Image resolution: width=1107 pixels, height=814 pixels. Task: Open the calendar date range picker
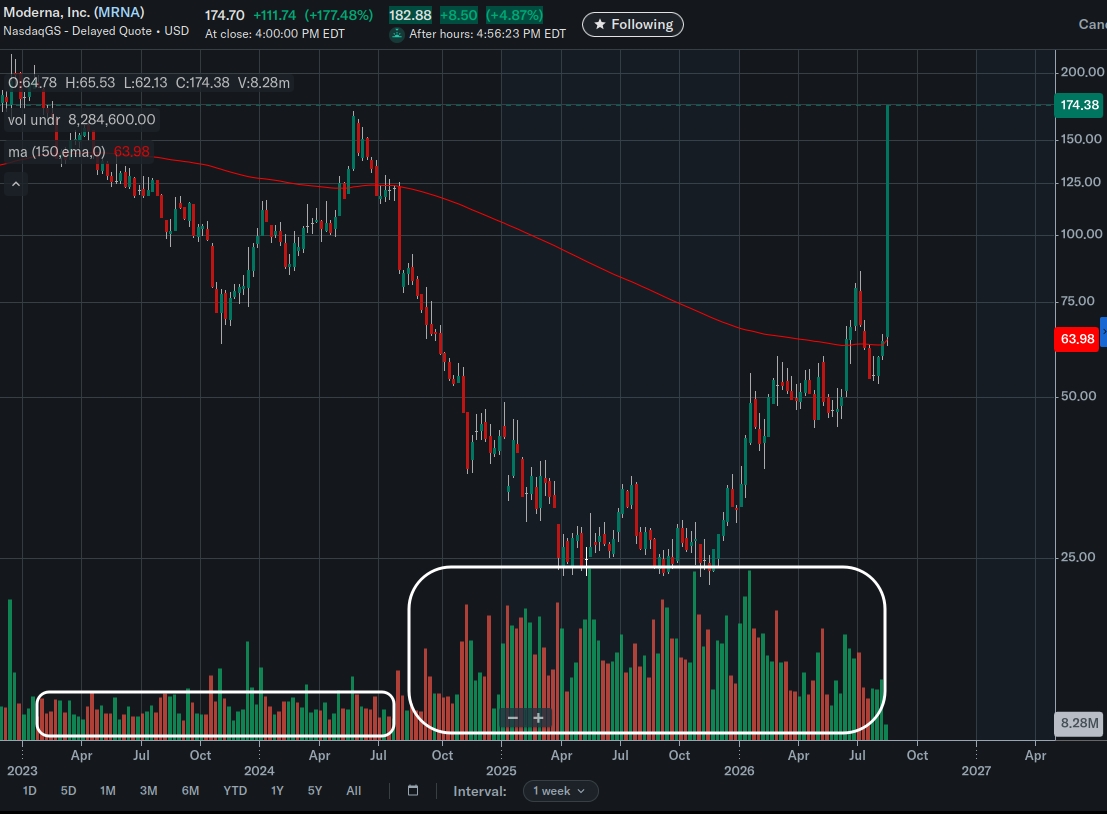pyautogui.click(x=413, y=791)
